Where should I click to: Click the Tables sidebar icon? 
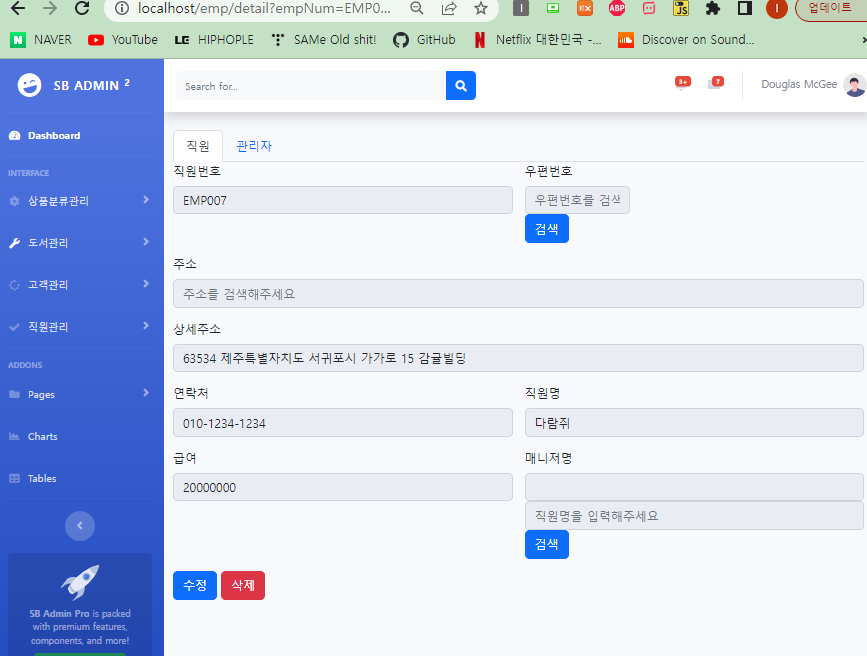(x=14, y=478)
